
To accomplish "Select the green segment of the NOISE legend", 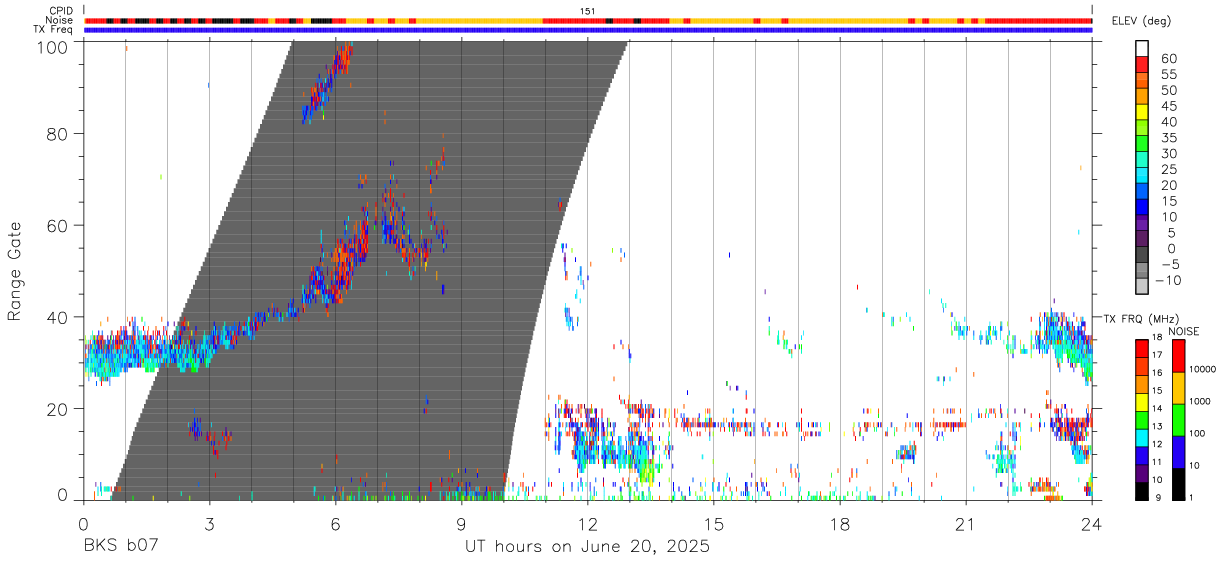I will coord(1180,420).
